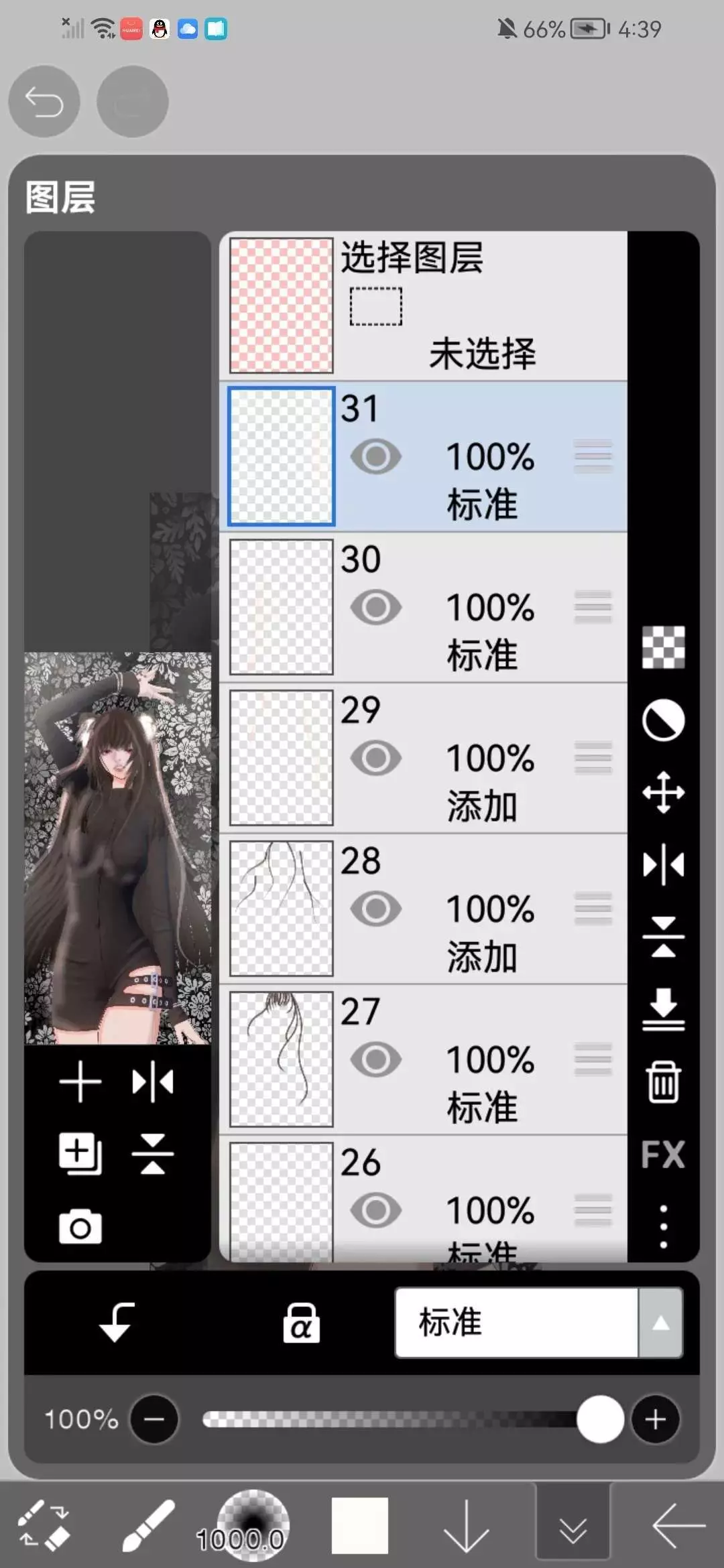Tap the artwork canvas preview image
Viewport: 724px width, 1568px height.
pos(118,848)
